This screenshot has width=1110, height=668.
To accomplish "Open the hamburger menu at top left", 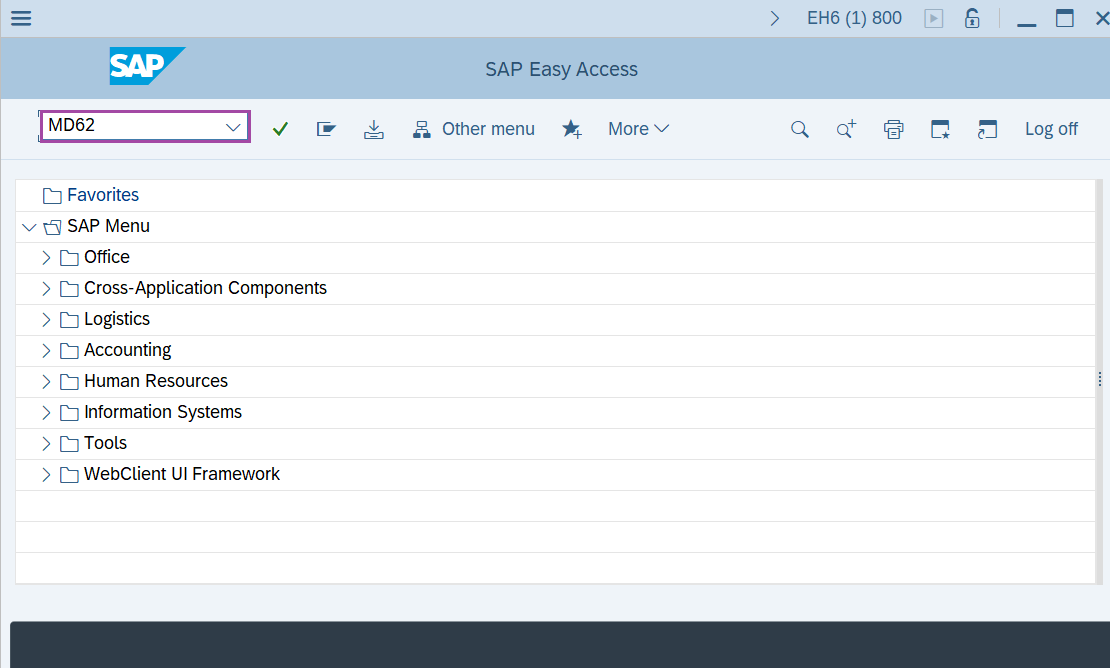I will [x=20, y=18].
